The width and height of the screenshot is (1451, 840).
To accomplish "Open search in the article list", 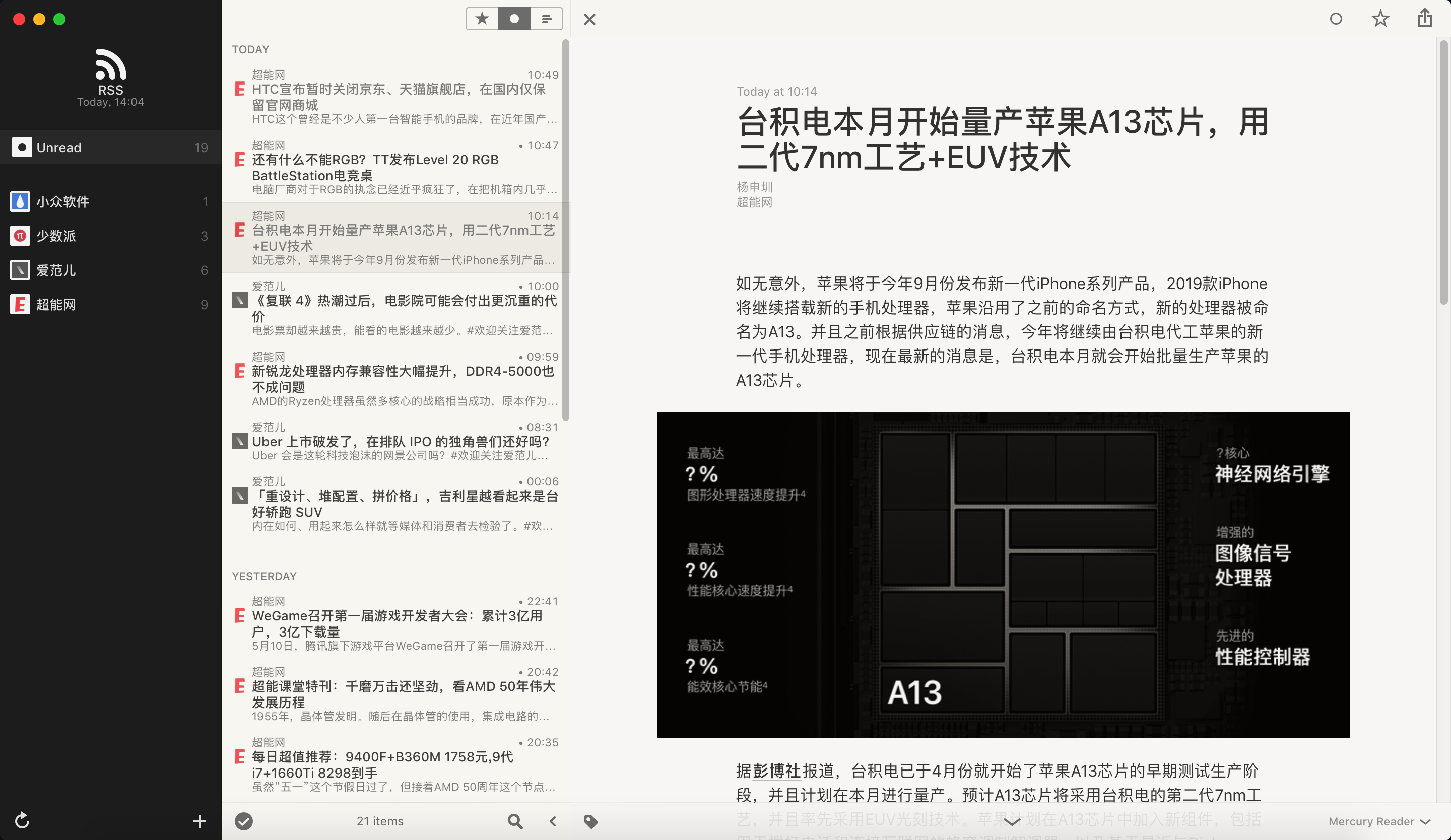I will [515, 821].
